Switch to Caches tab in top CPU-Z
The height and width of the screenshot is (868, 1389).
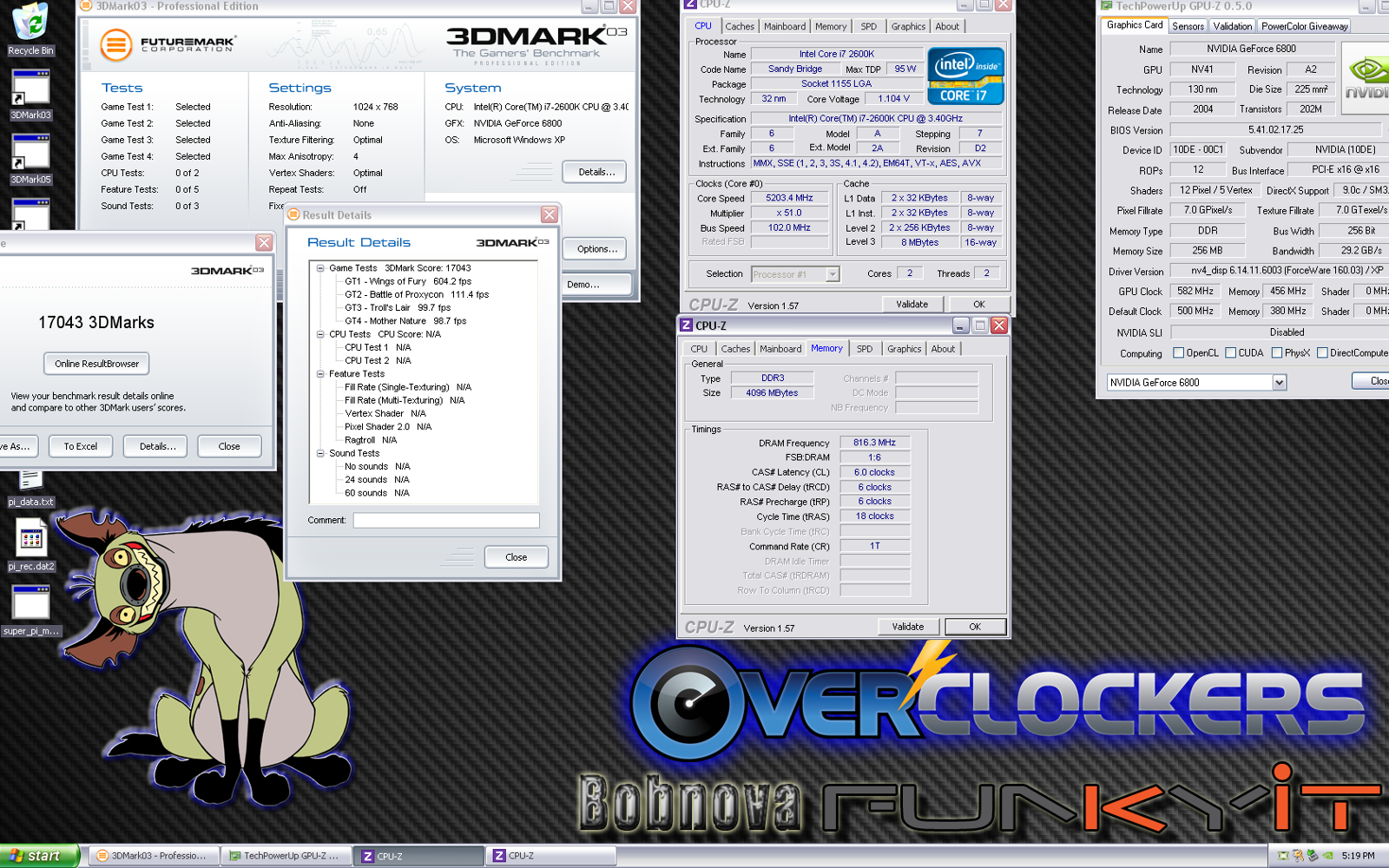[740, 27]
